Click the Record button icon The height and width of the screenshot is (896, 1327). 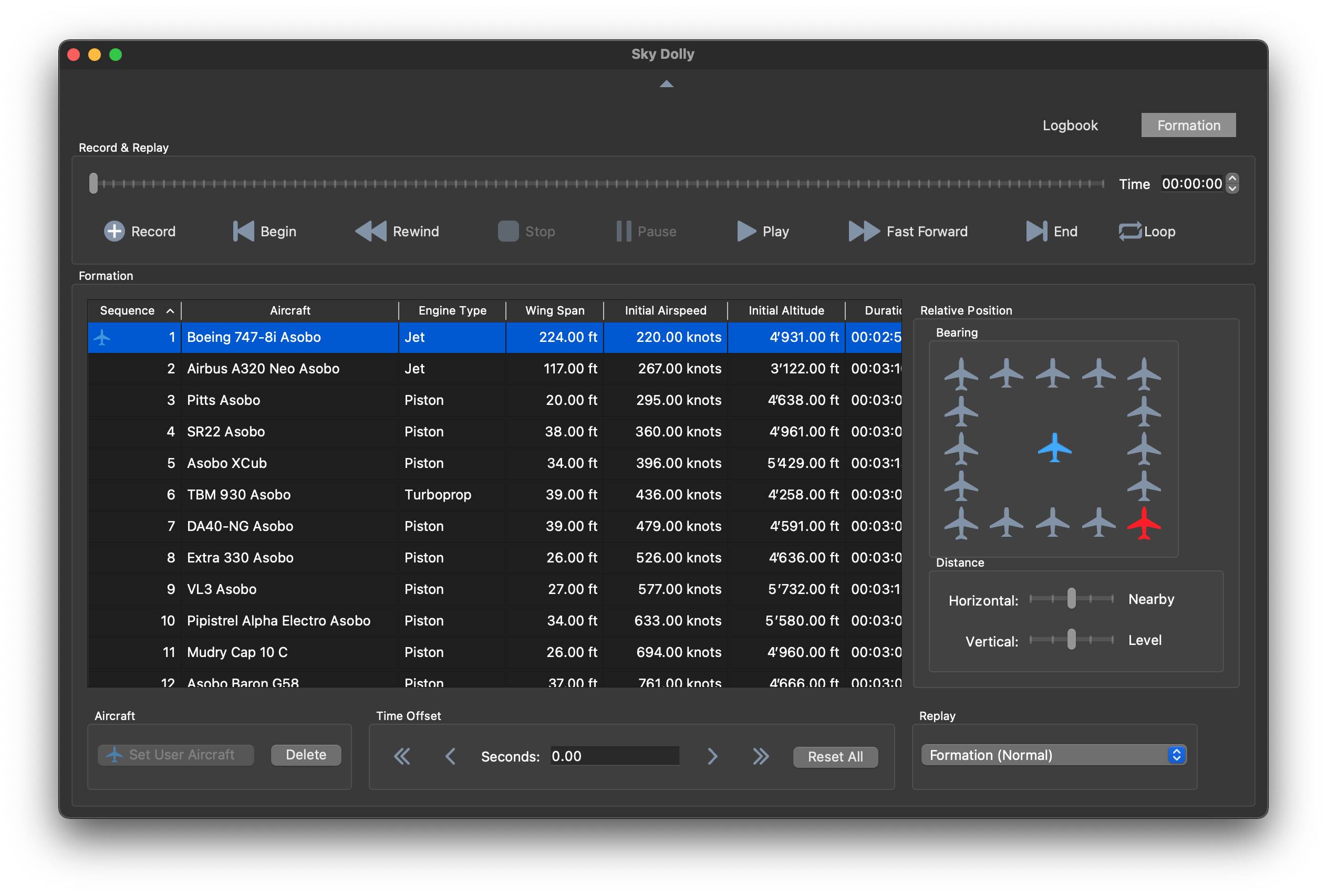click(x=114, y=231)
